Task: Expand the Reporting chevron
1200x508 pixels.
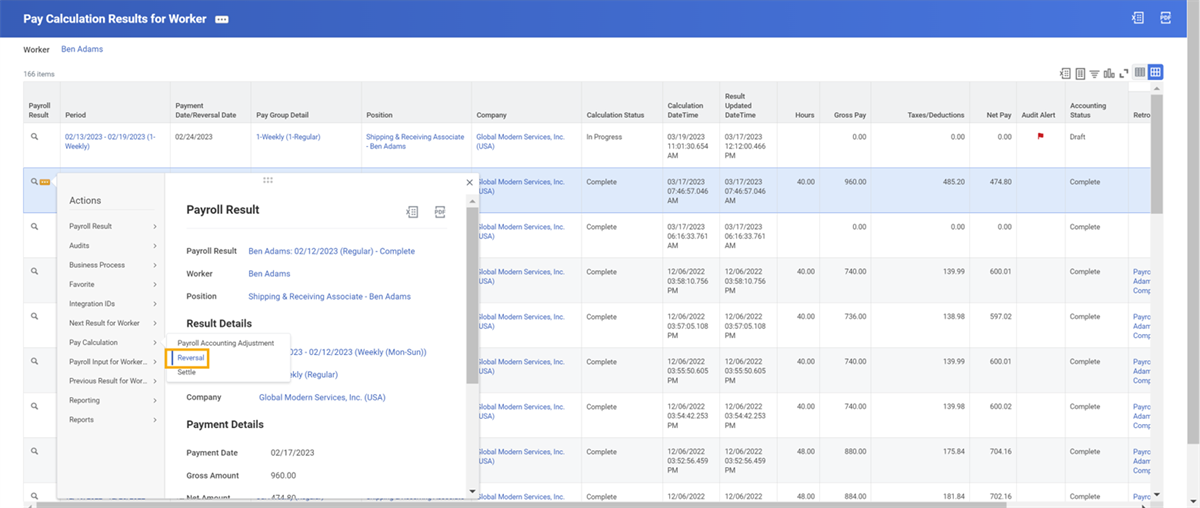Action: pos(155,400)
